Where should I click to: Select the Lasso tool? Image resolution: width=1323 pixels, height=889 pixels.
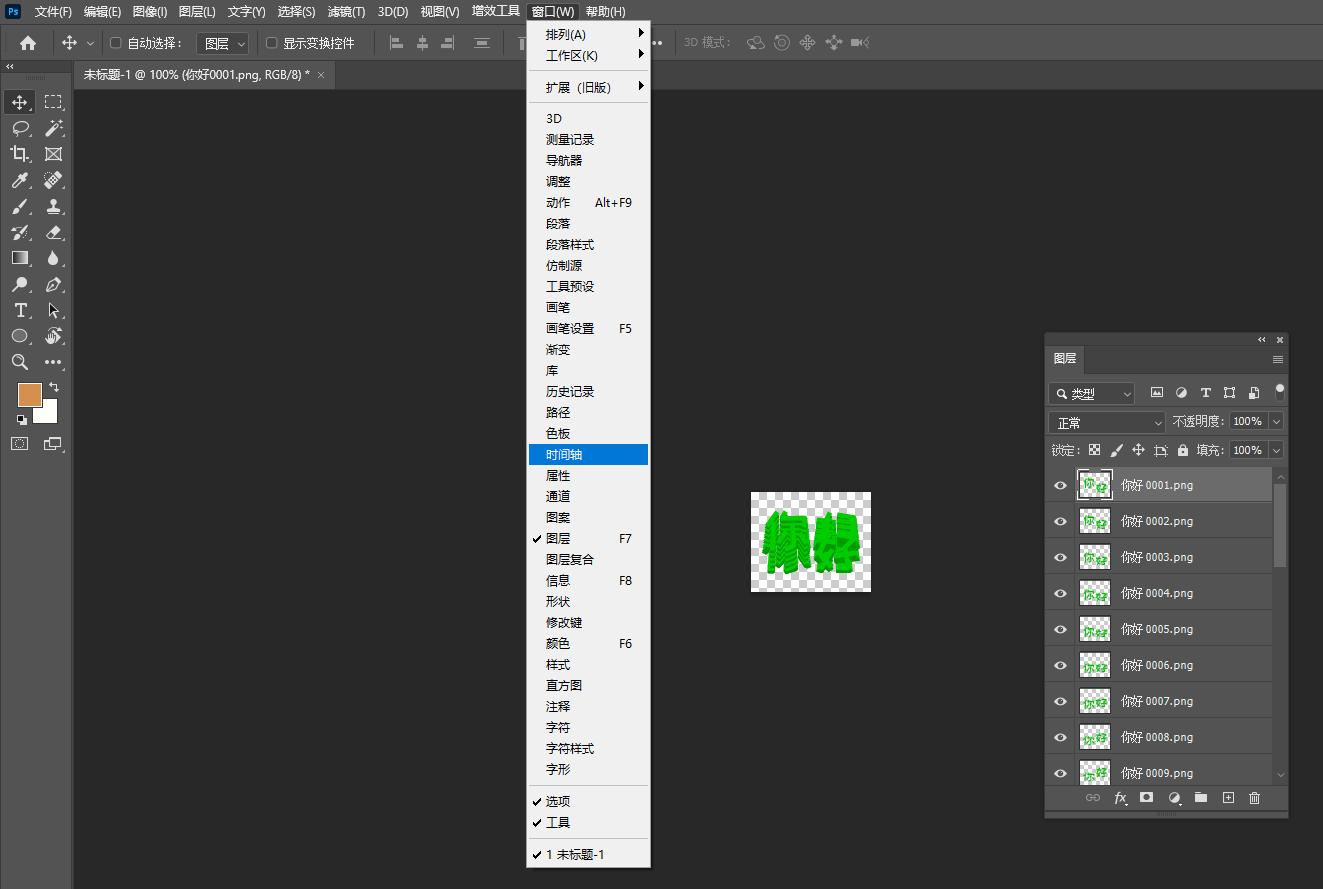point(20,128)
